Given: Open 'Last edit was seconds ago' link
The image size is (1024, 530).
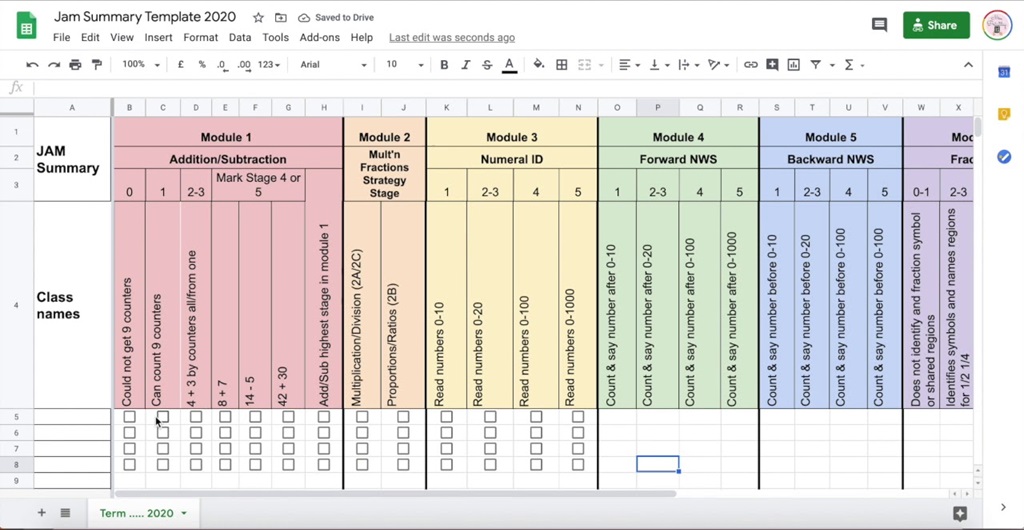Looking at the screenshot, I should click(452, 38).
